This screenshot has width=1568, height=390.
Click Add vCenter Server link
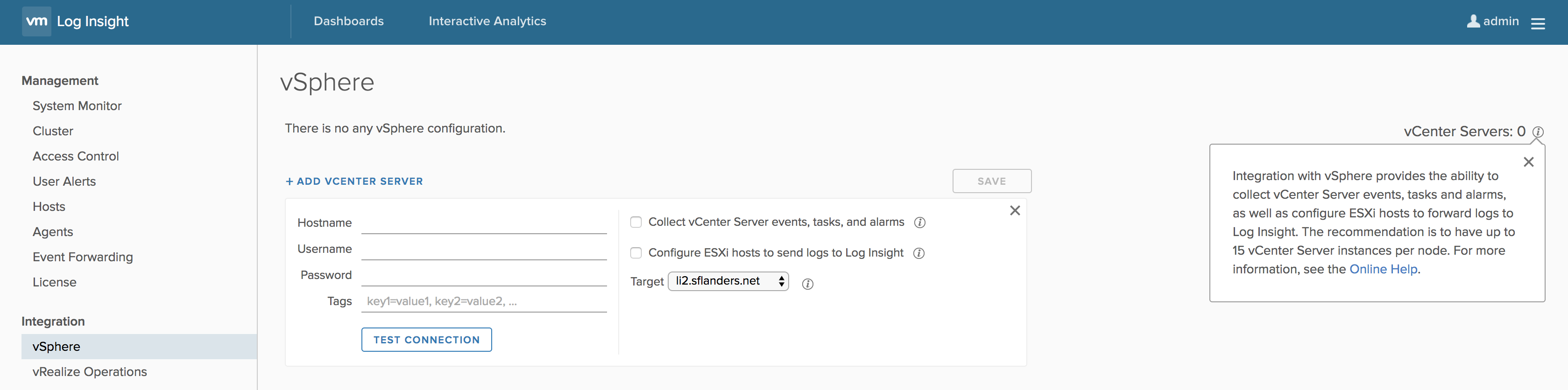354,181
